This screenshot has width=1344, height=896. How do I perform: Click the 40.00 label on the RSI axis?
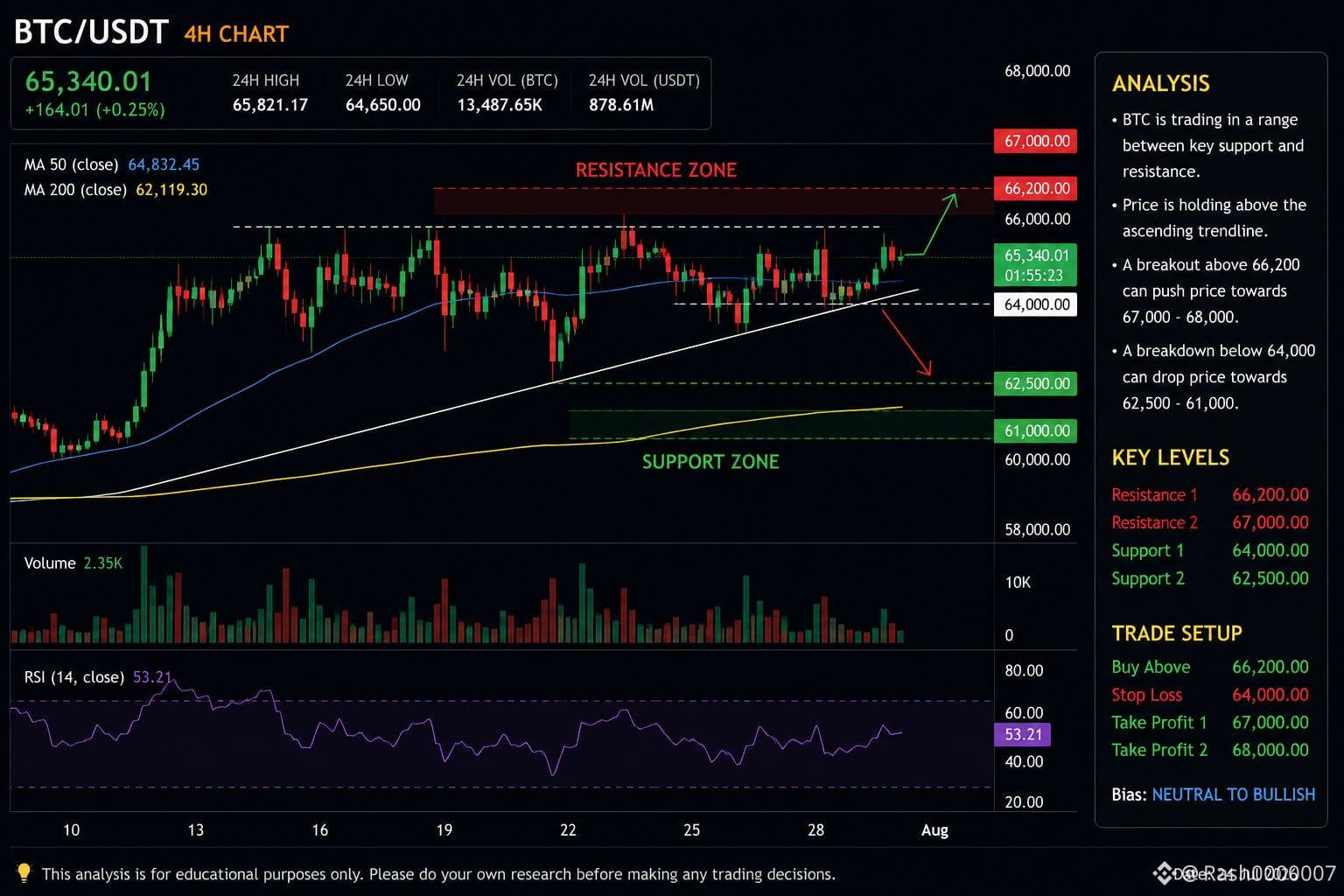[x=1024, y=762]
